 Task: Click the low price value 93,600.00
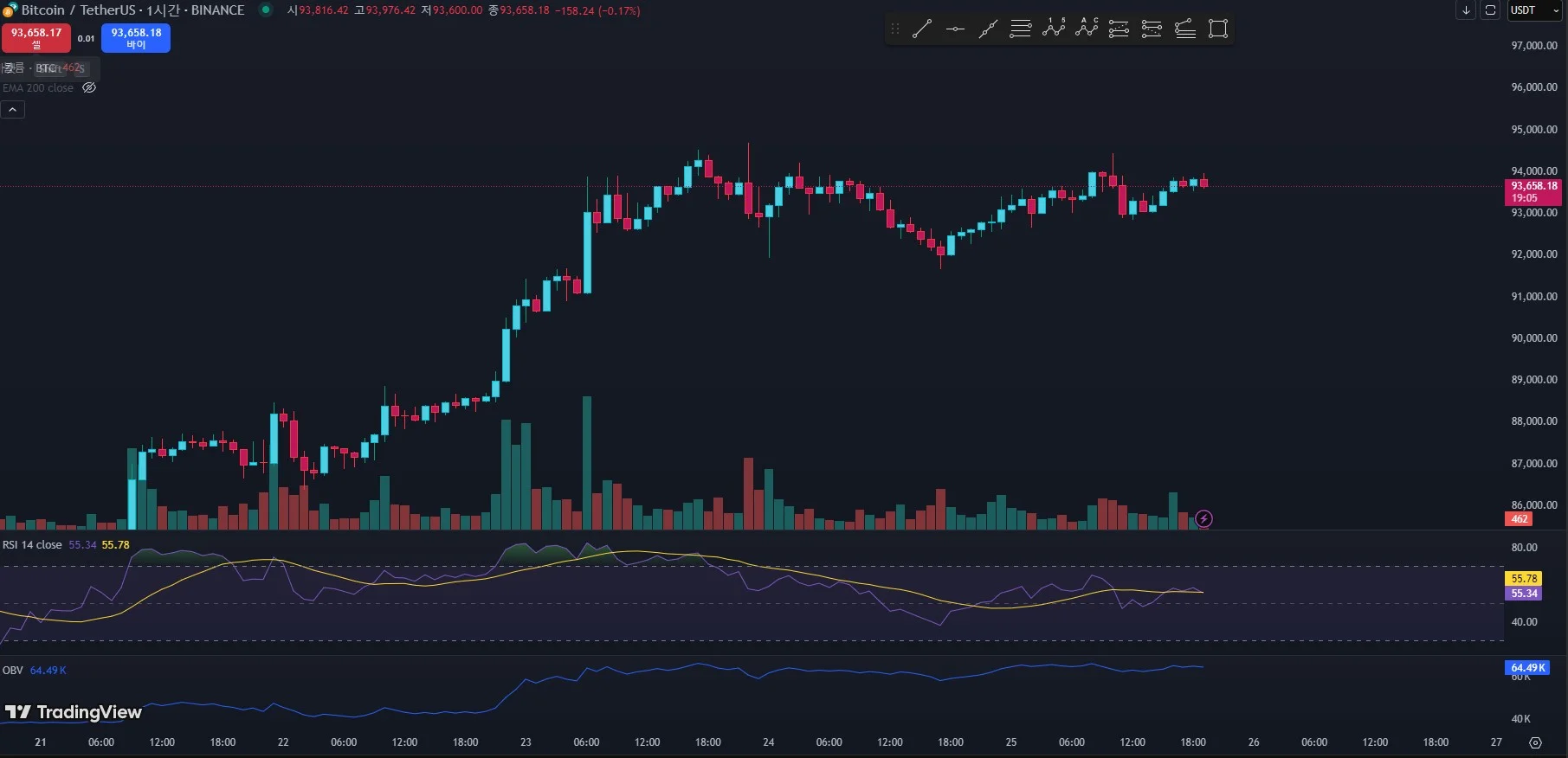click(x=457, y=10)
